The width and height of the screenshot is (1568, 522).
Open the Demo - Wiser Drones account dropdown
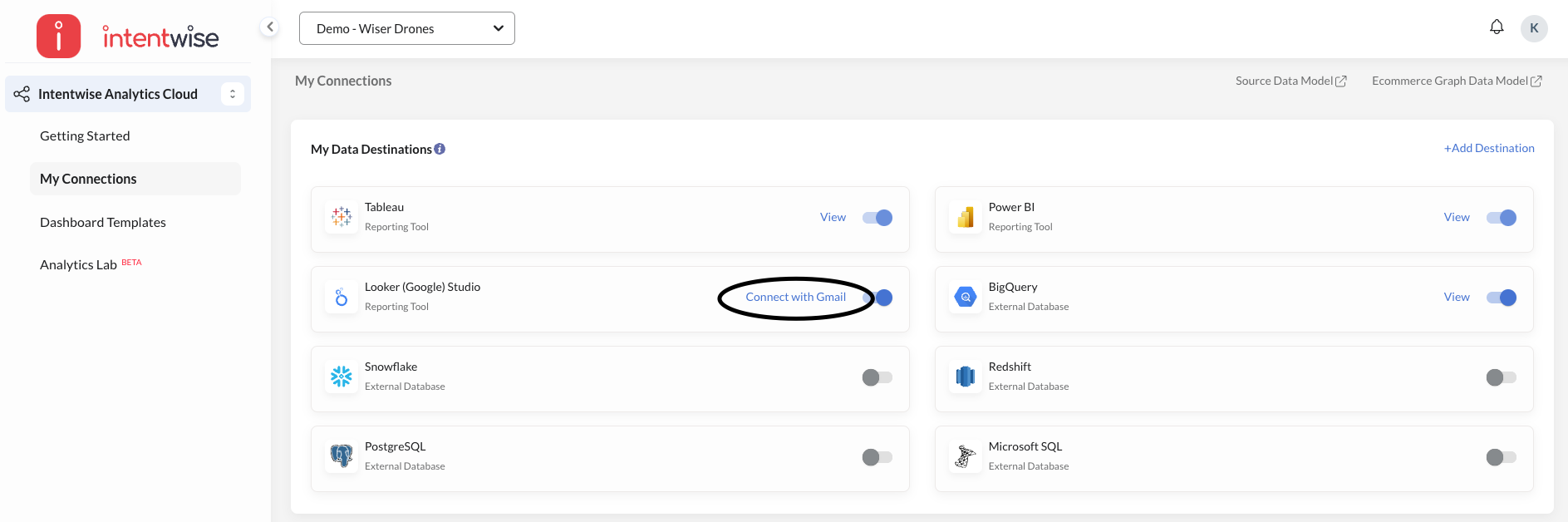click(x=407, y=28)
